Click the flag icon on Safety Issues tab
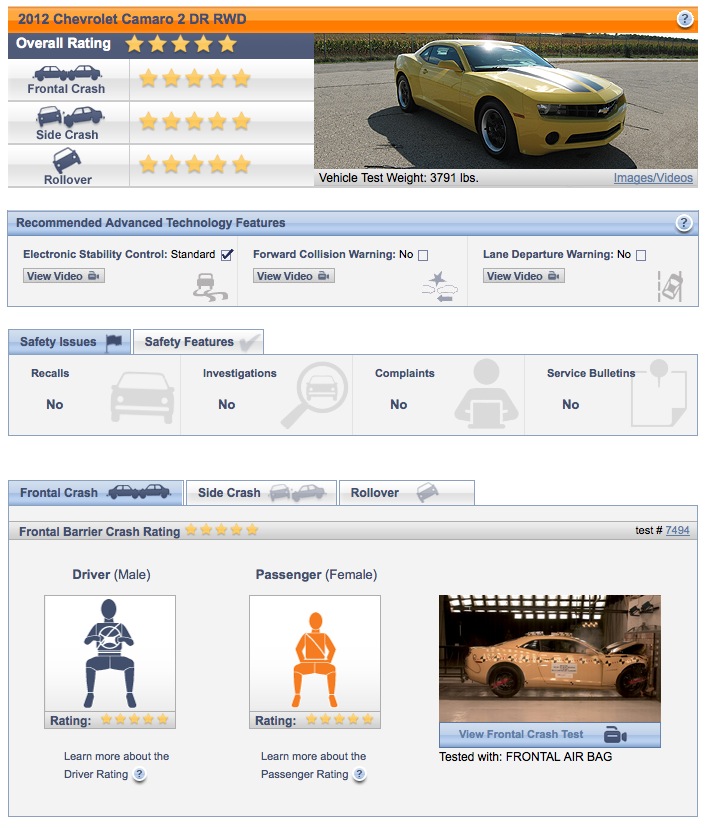707x828 pixels. click(114, 342)
